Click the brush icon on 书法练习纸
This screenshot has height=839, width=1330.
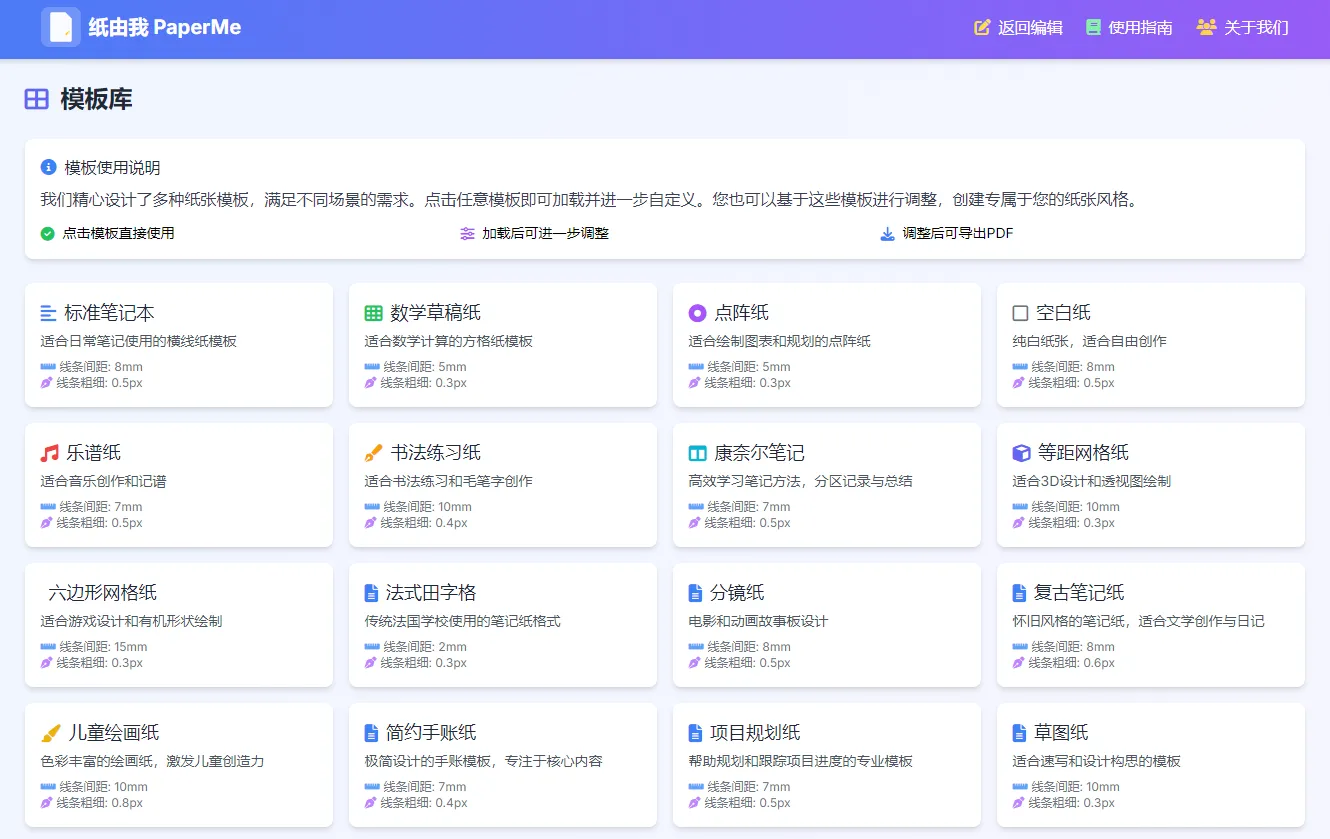pos(374,453)
